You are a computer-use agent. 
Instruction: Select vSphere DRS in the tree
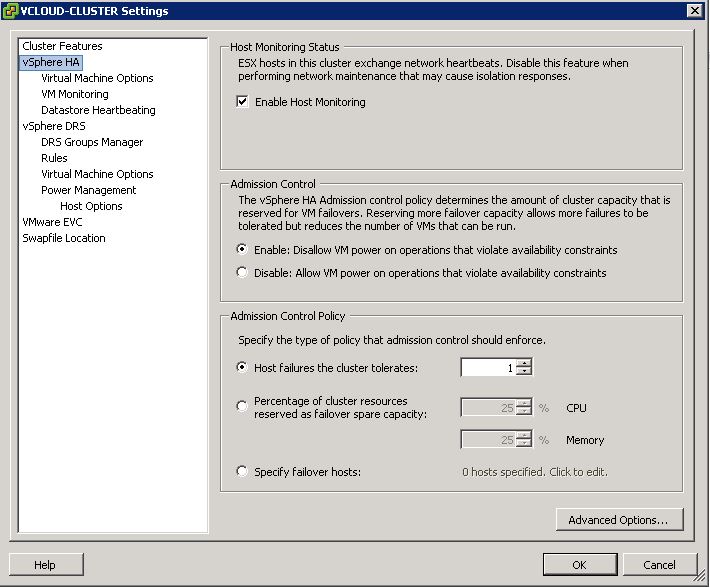(54, 126)
